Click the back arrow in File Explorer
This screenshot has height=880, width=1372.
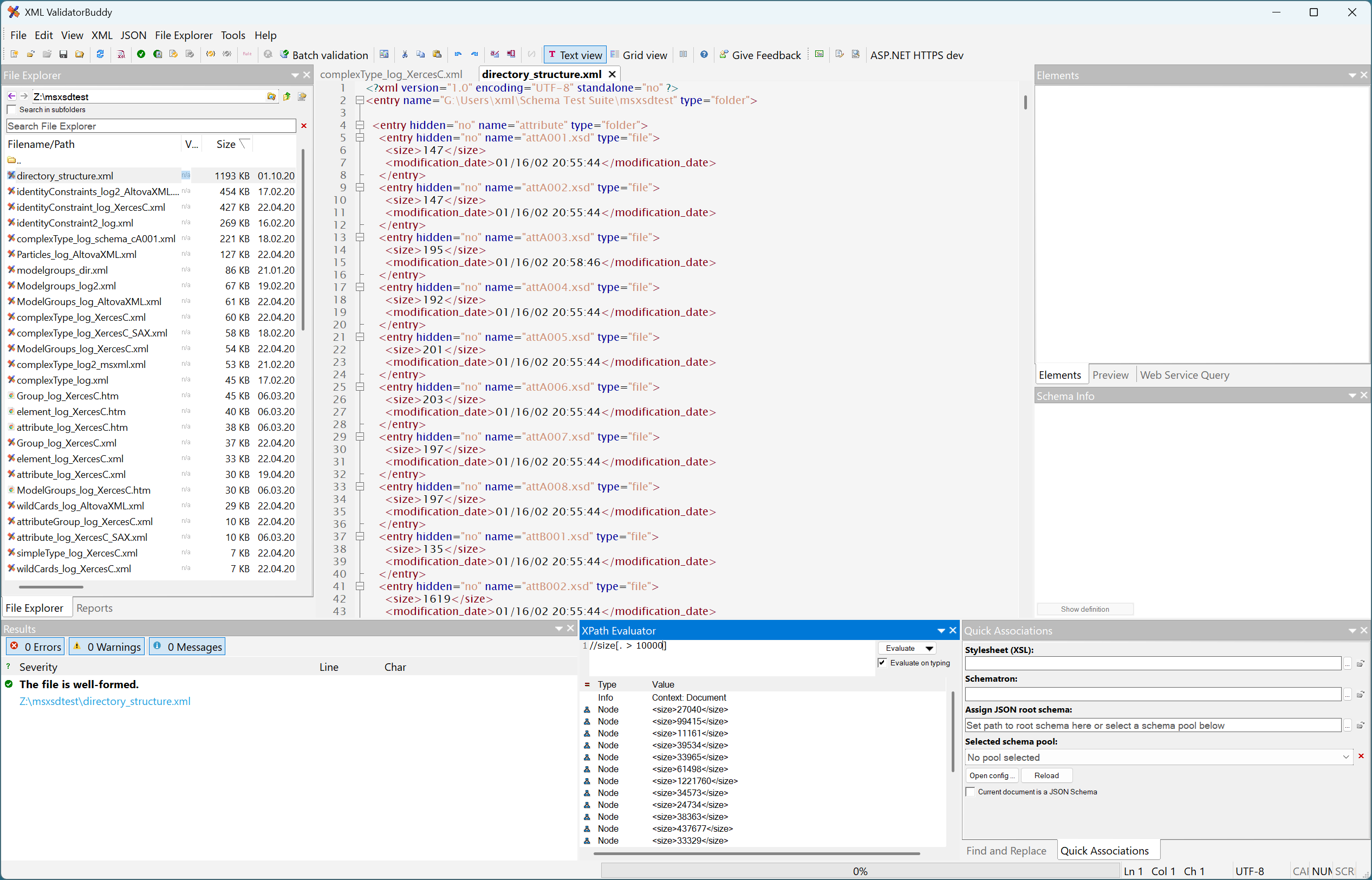[x=11, y=96]
